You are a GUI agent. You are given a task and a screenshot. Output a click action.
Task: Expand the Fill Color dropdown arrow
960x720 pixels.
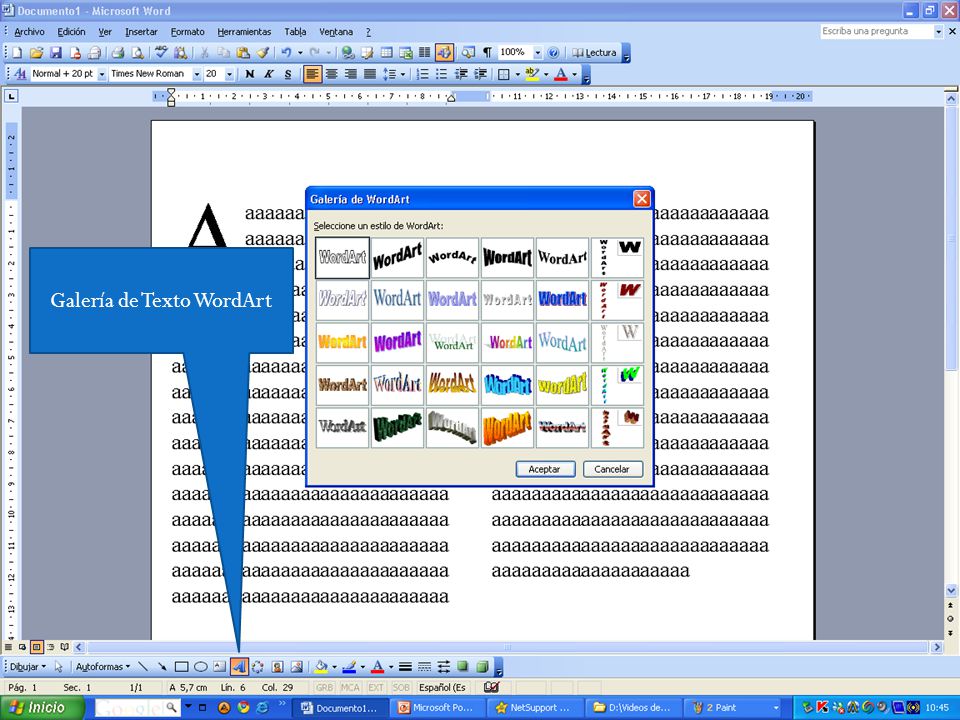tap(334, 667)
